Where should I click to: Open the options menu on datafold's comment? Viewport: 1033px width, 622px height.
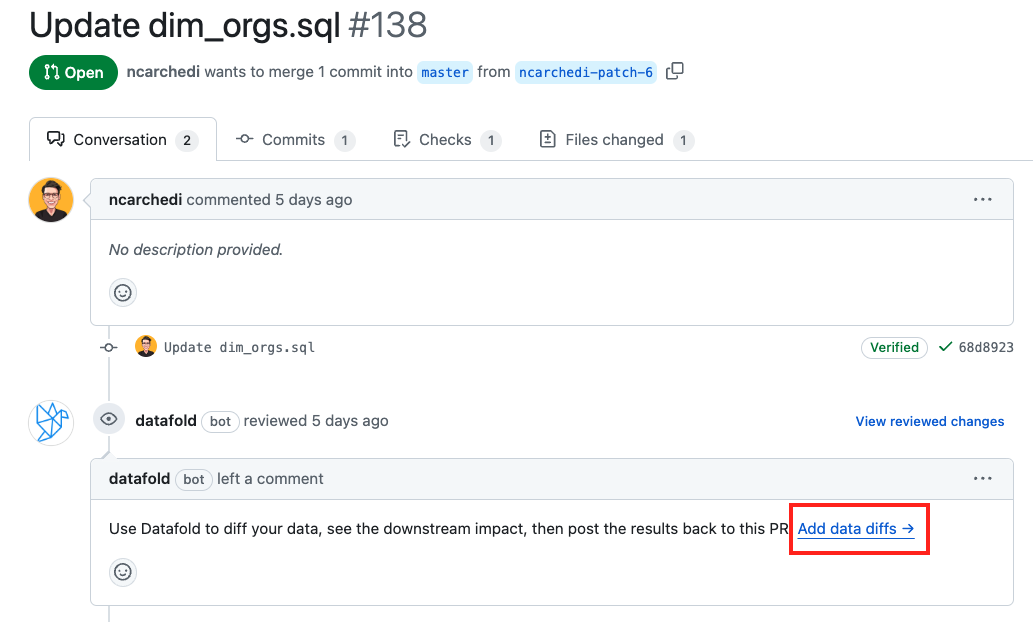[982, 479]
